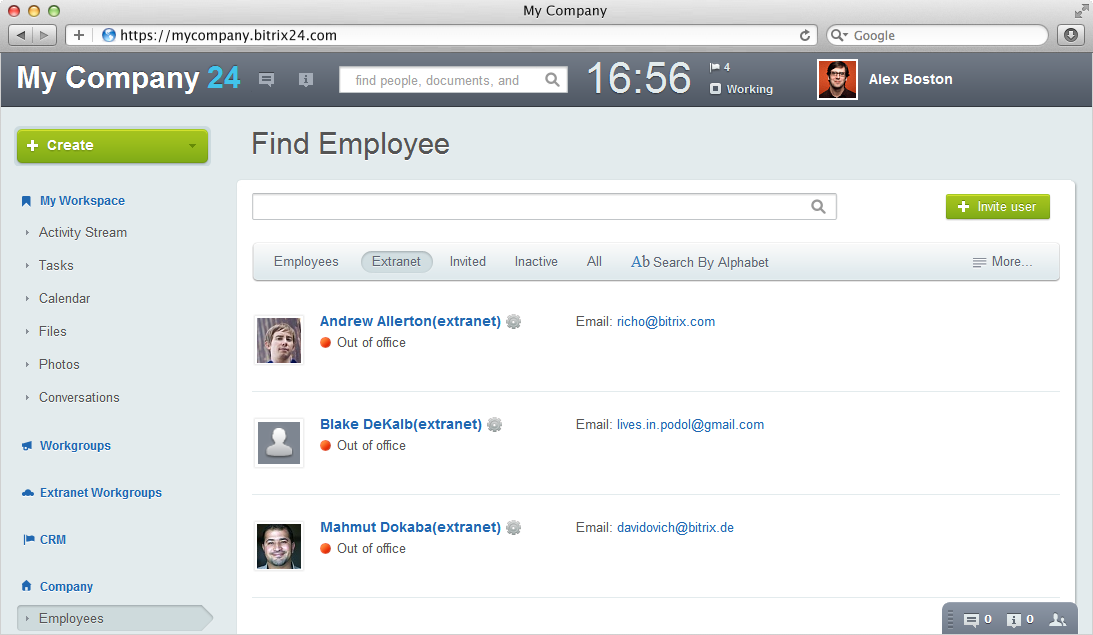Click the employee search magnifier icon

click(x=818, y=206)
